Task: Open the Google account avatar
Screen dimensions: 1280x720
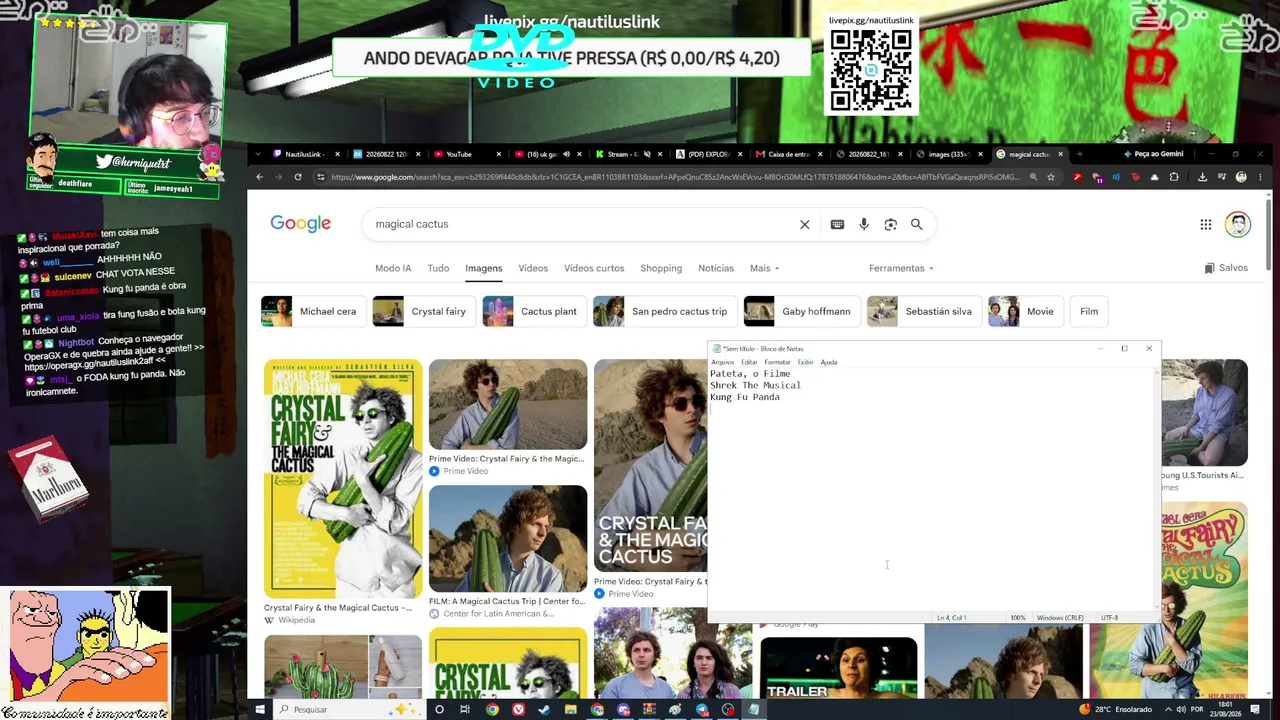Action: click(x=1238, y=225)
